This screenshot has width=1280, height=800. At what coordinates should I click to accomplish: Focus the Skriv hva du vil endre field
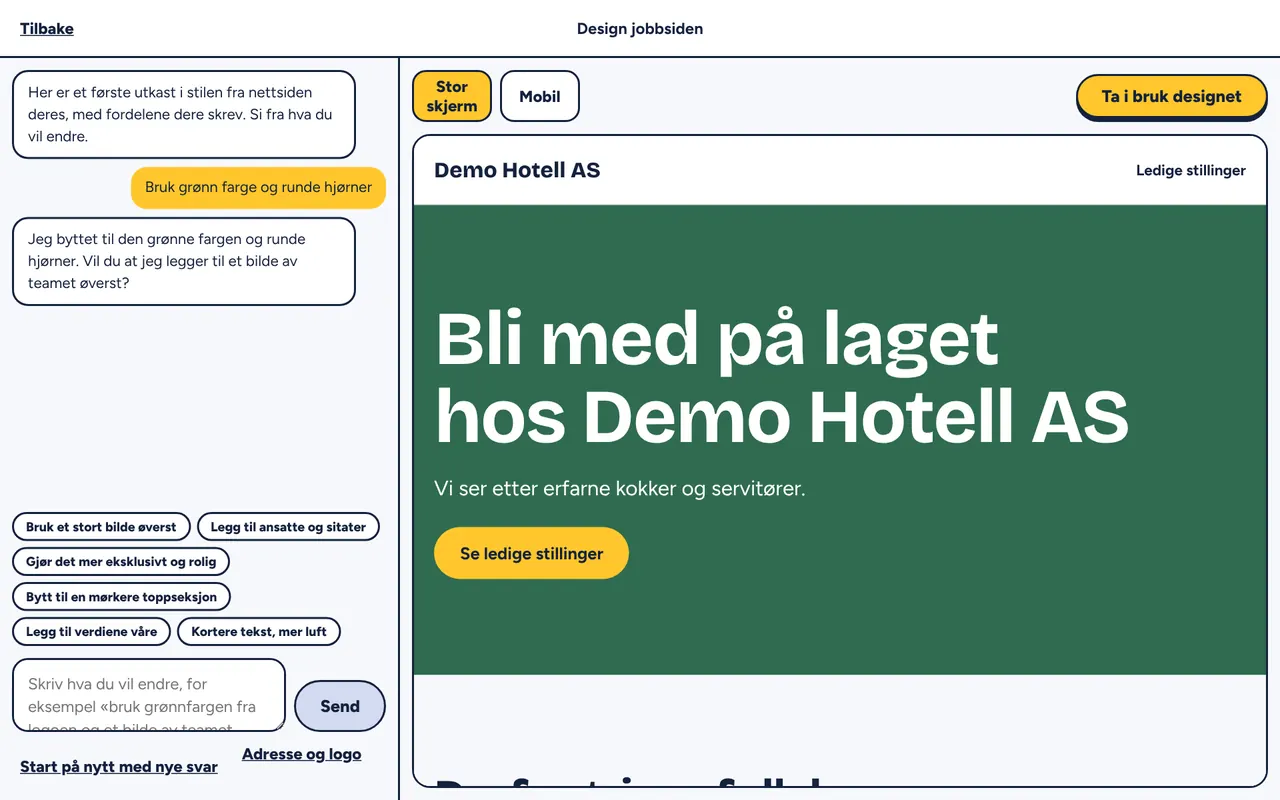149,695
